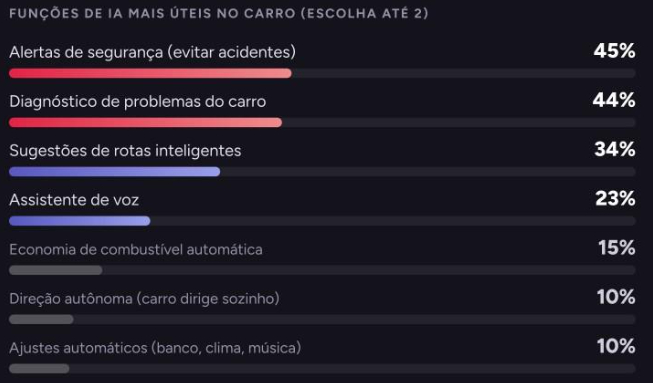Click the 44% percentage value

tap(614, 100)
